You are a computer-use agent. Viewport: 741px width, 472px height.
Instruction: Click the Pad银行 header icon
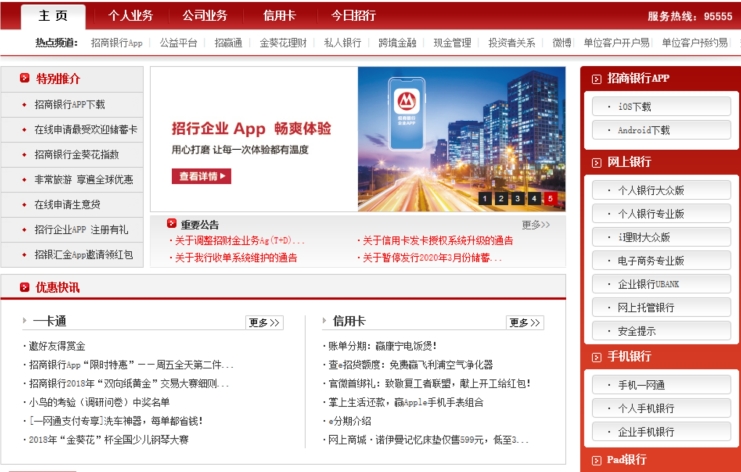point(596,460)
